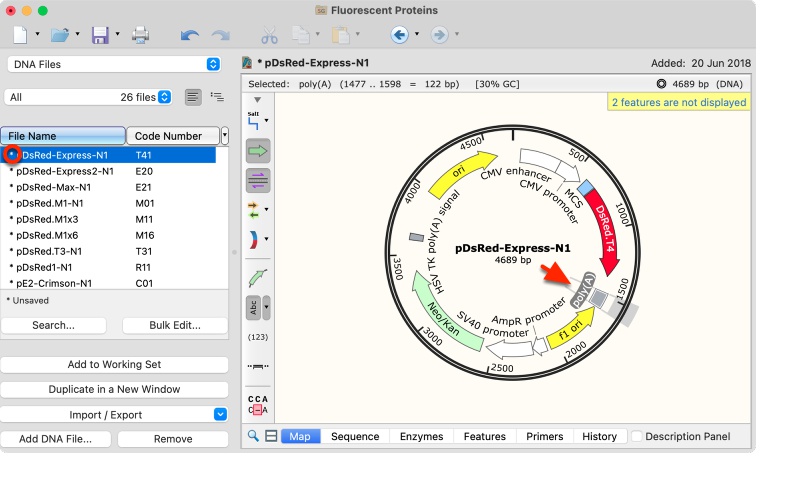Expand the arrow next to back navigation icon

[x=417, y=34]
